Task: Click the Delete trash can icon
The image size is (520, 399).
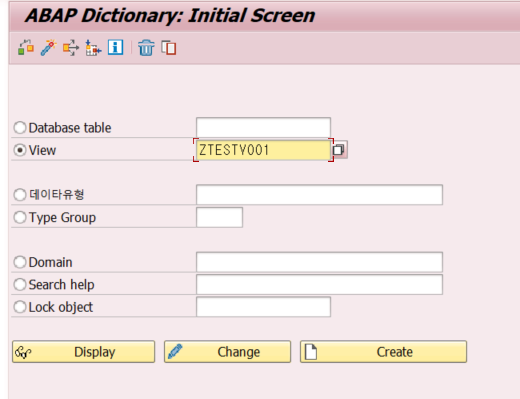Action: click(x=146, y=47)
